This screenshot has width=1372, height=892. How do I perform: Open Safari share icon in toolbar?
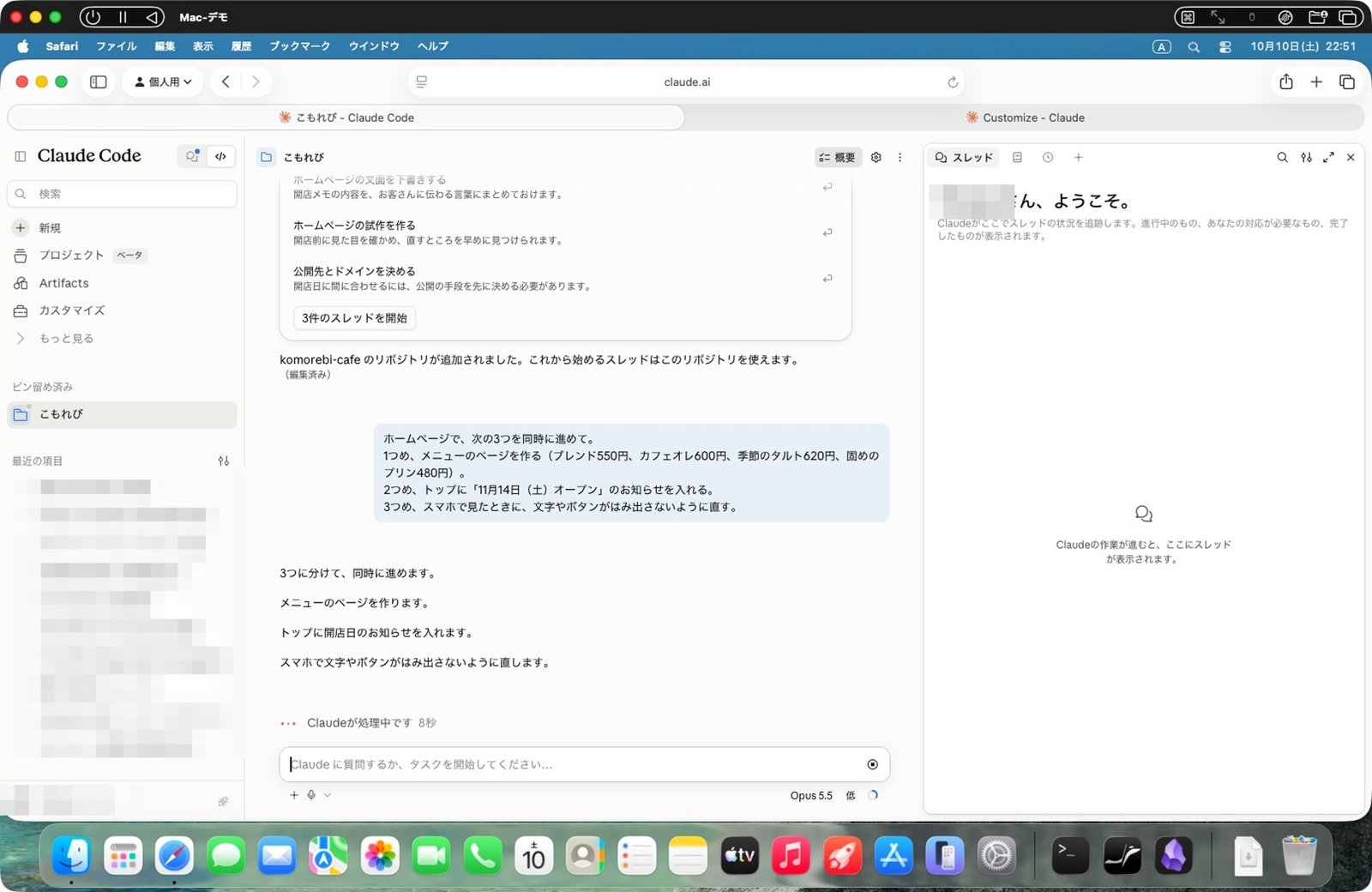[1285, 82]
